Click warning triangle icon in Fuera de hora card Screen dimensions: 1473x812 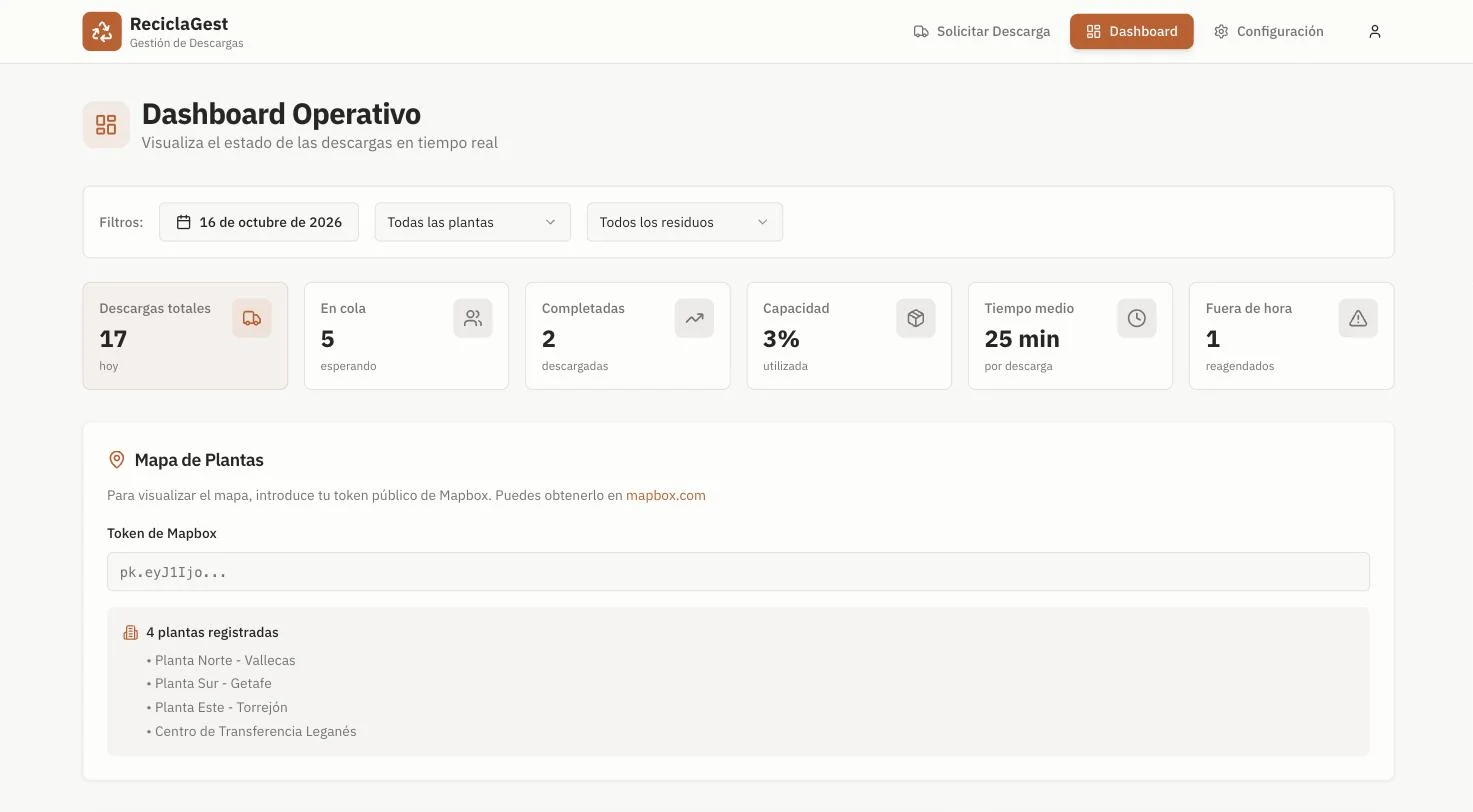coord(1358,318)
